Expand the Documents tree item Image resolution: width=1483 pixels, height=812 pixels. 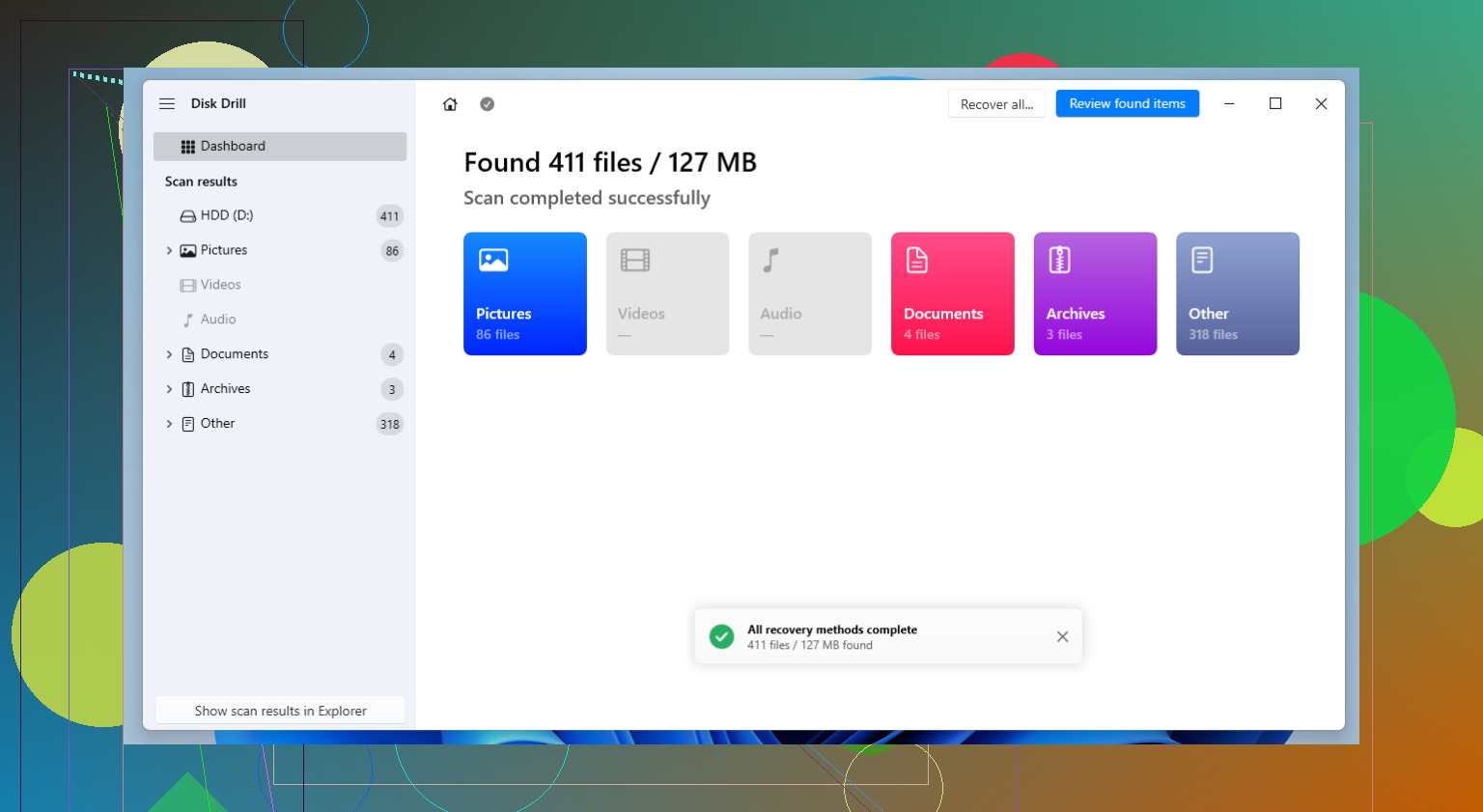169,354
